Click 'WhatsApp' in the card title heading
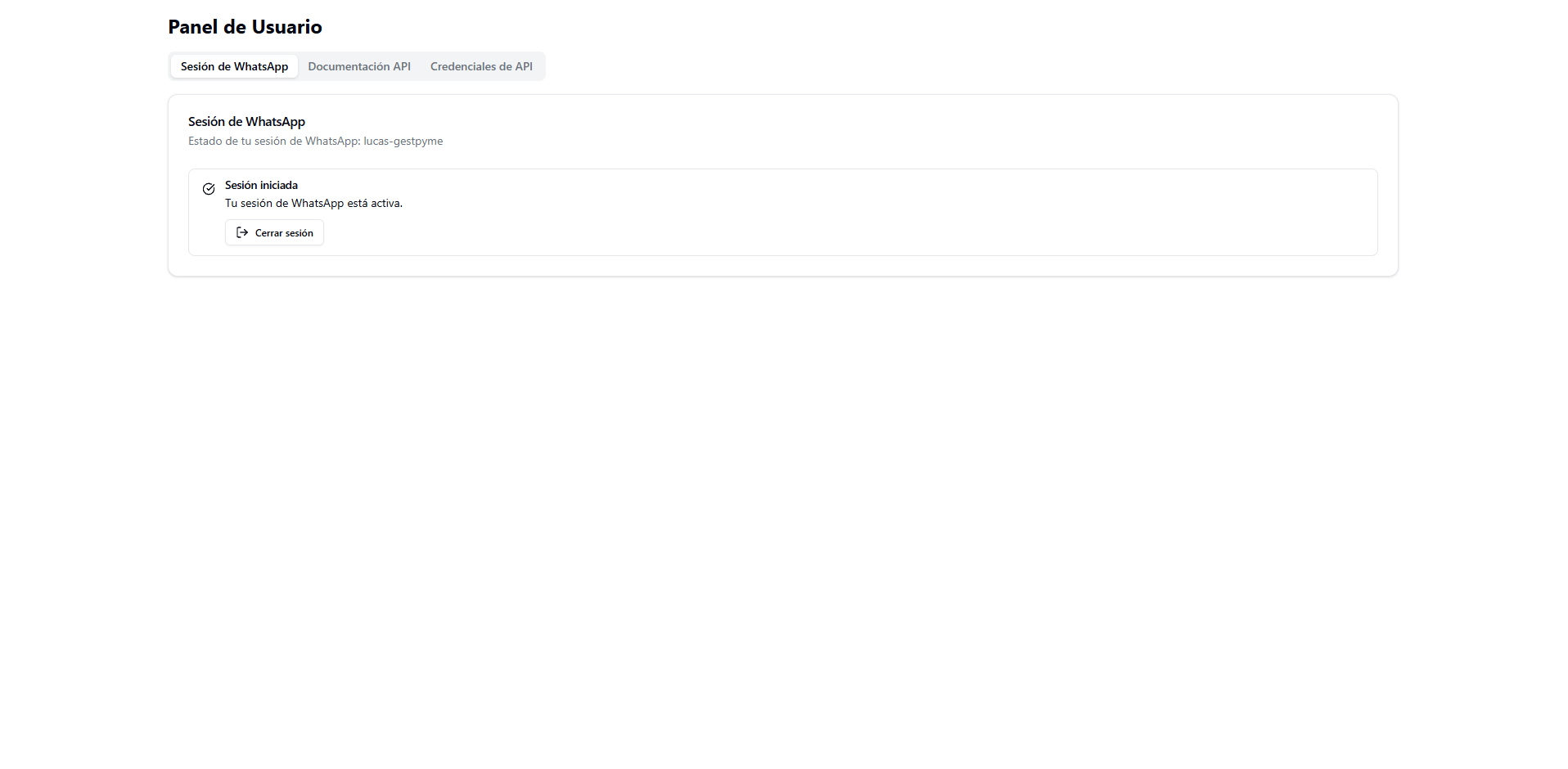The width and height of the screenshot is (1568, 769). 275,121
